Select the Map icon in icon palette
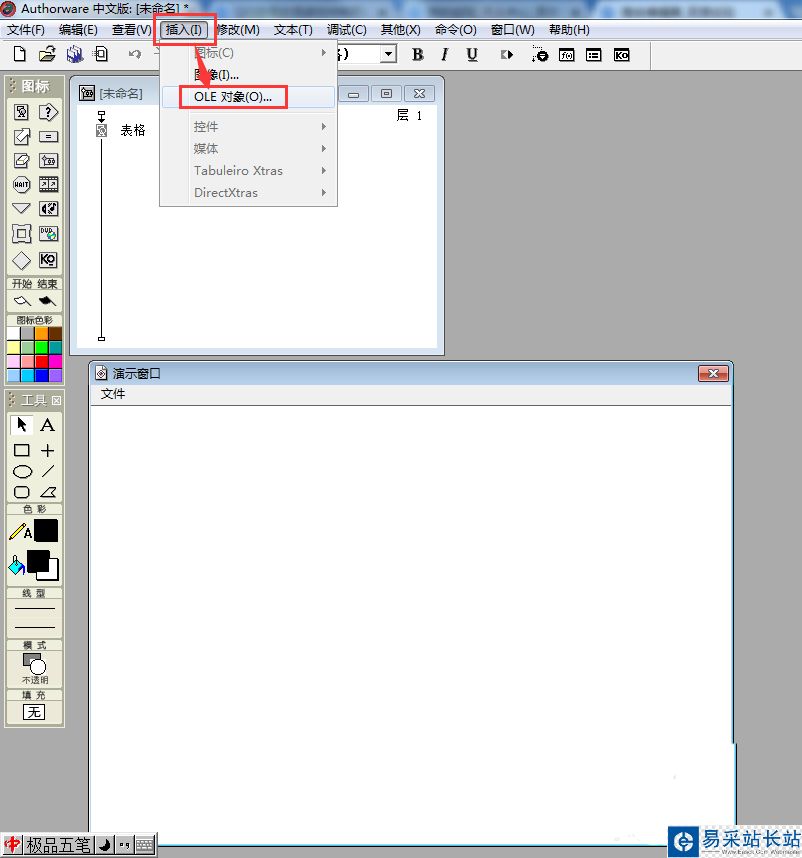Image resolution: width=802 pixels, height=858 pixels. pyautogui.click(x=48, y=160)
